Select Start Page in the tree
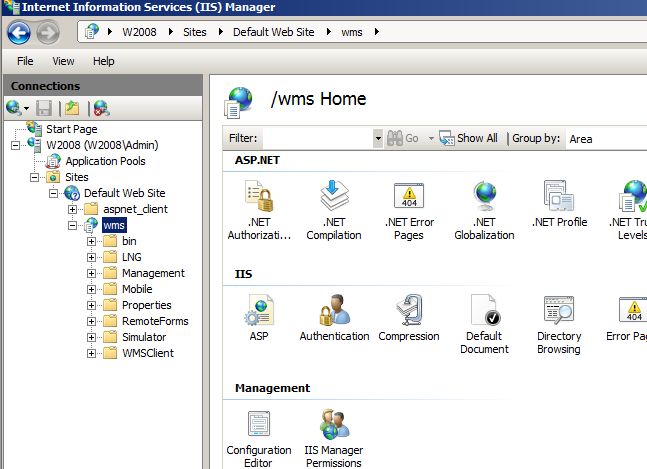 point(72,129)
